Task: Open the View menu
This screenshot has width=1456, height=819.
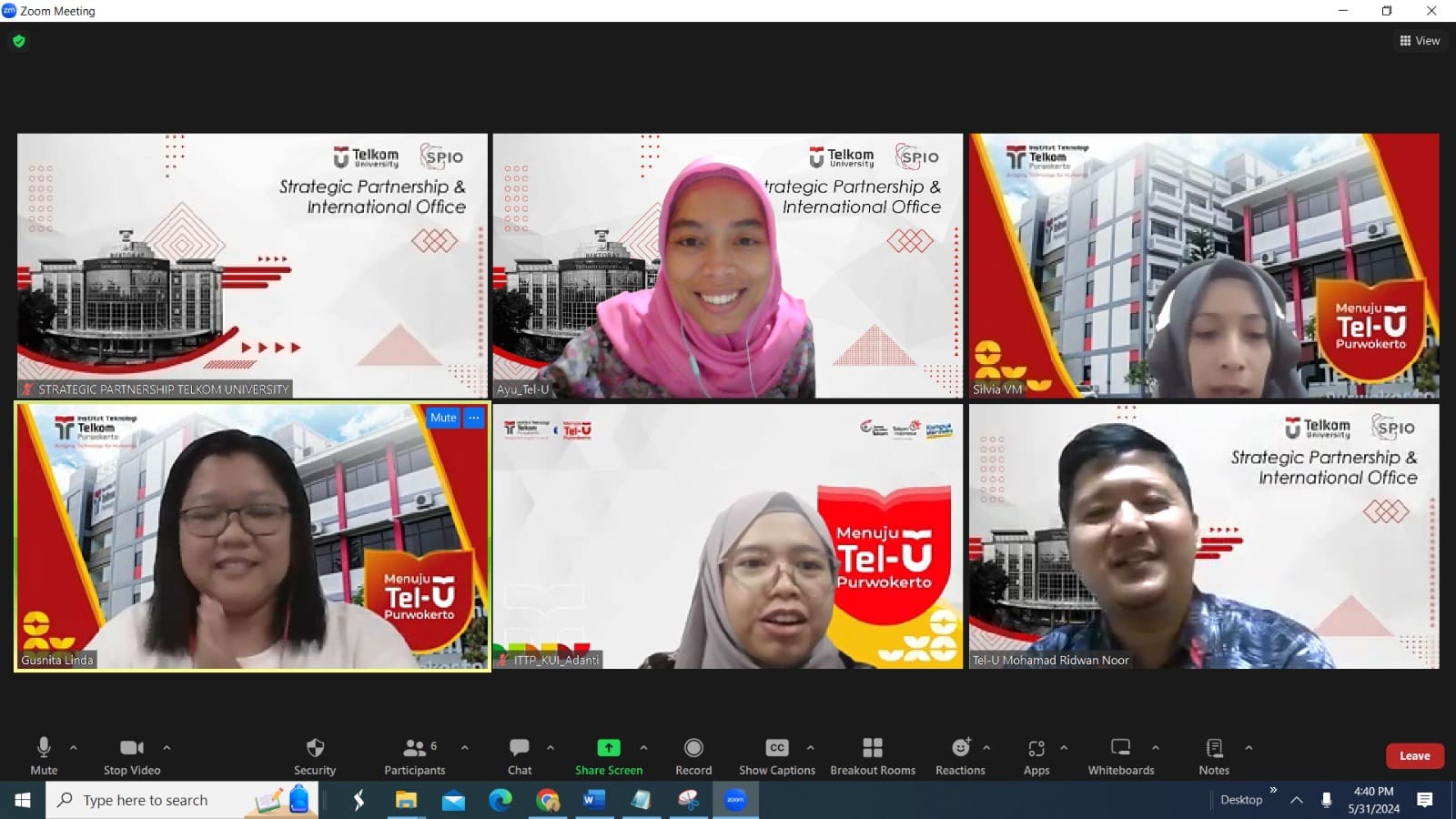Action: coord(1420,40)
